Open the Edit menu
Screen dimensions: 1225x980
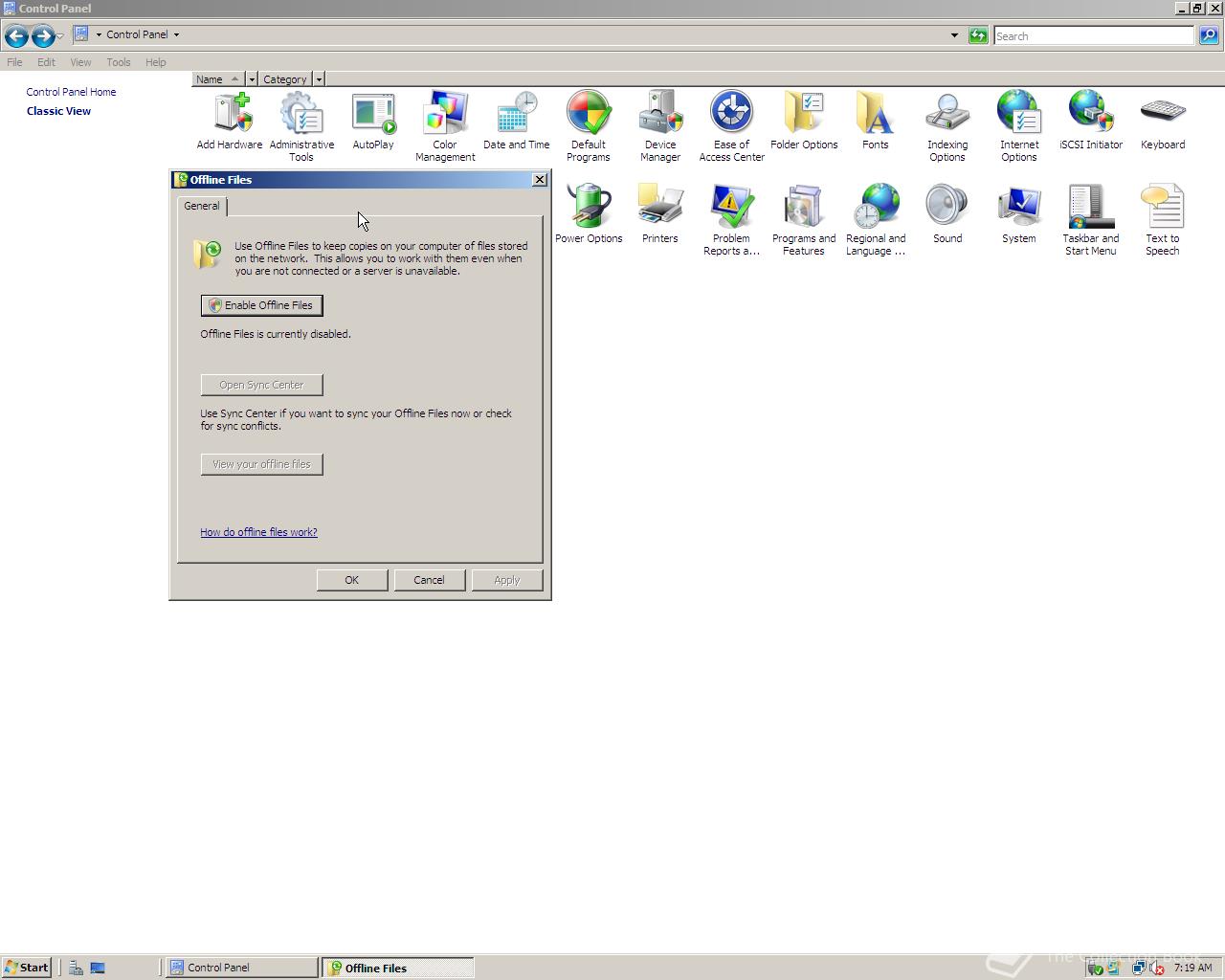pyautogui.click(x=46, y=62)
